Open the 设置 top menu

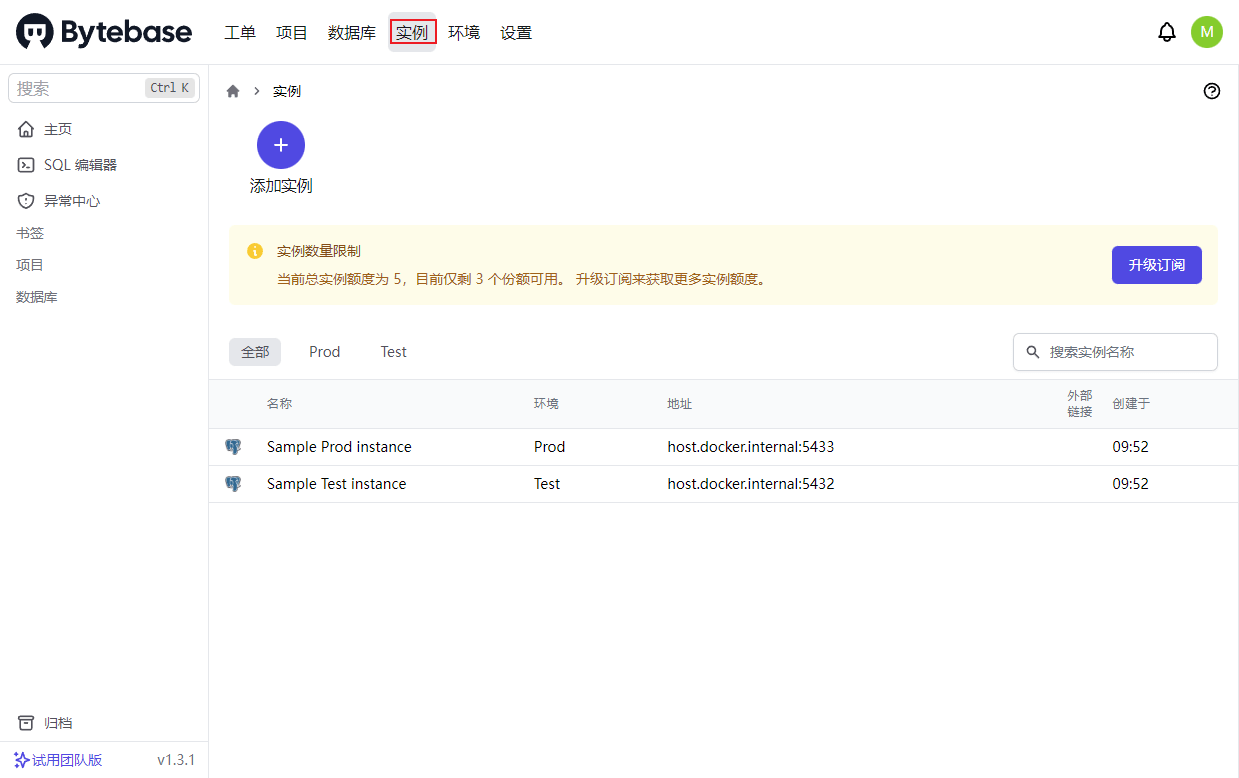(x=516, y=32)
